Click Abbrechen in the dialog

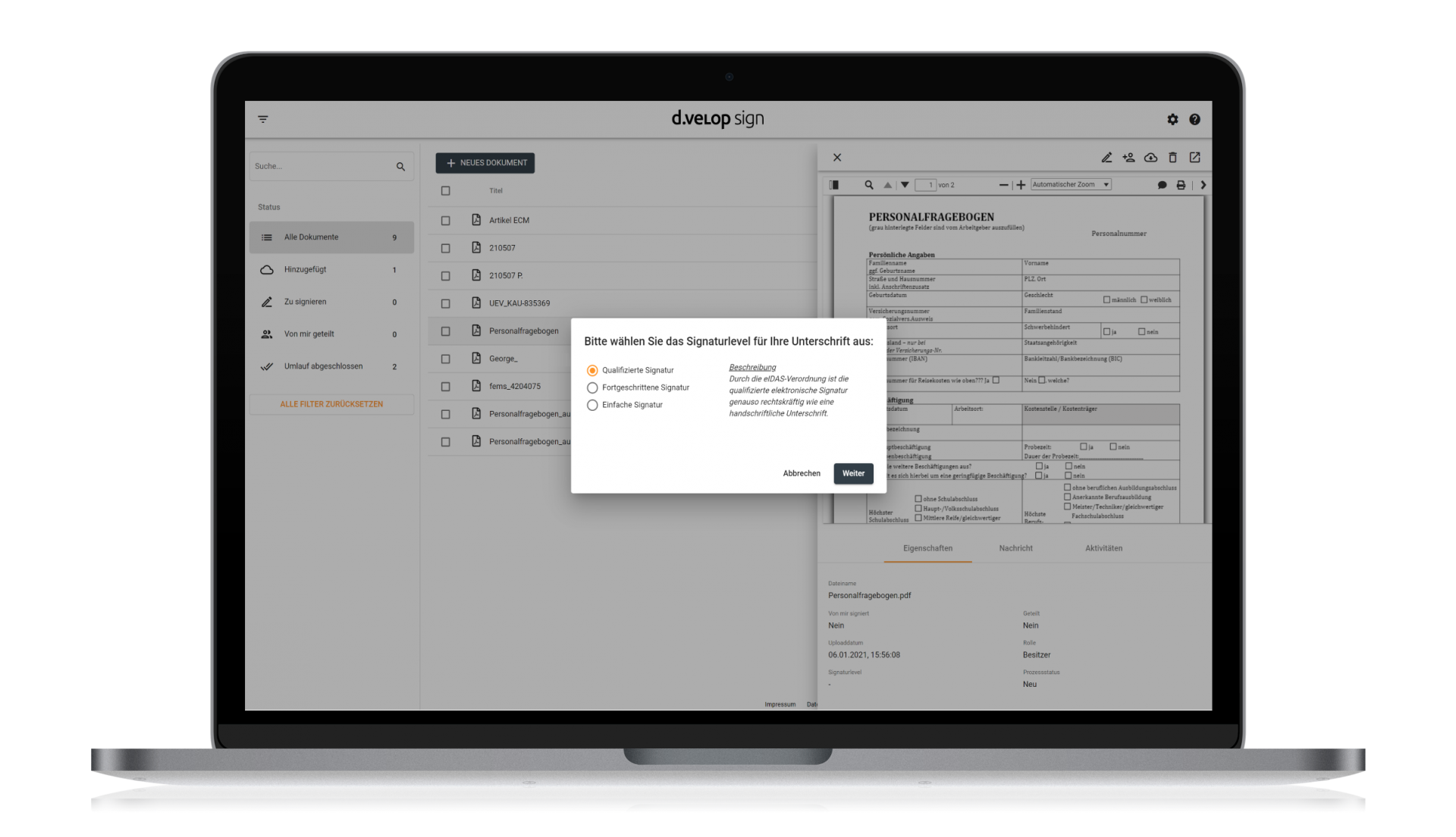click(801, 474)
